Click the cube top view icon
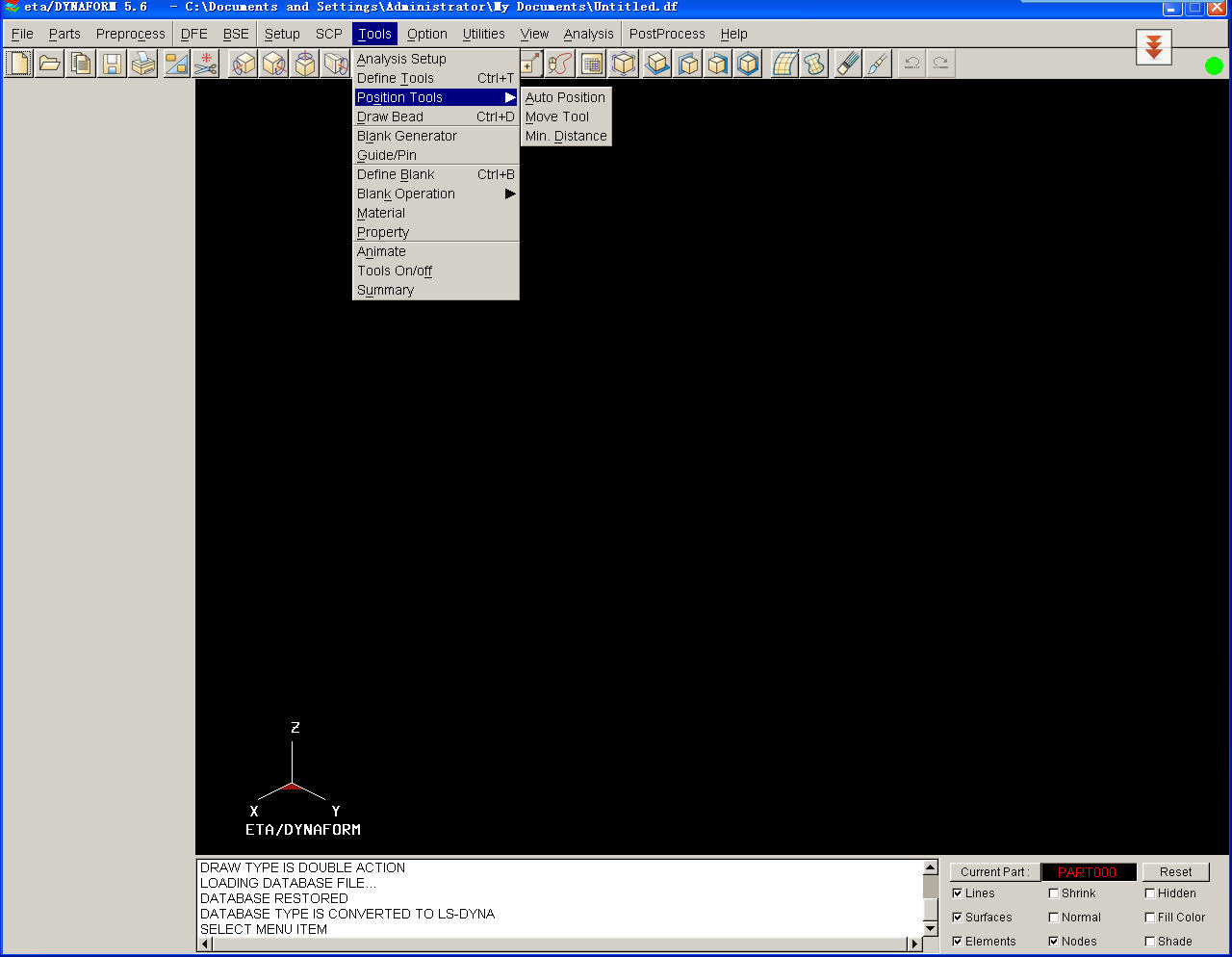 (657, 65)
